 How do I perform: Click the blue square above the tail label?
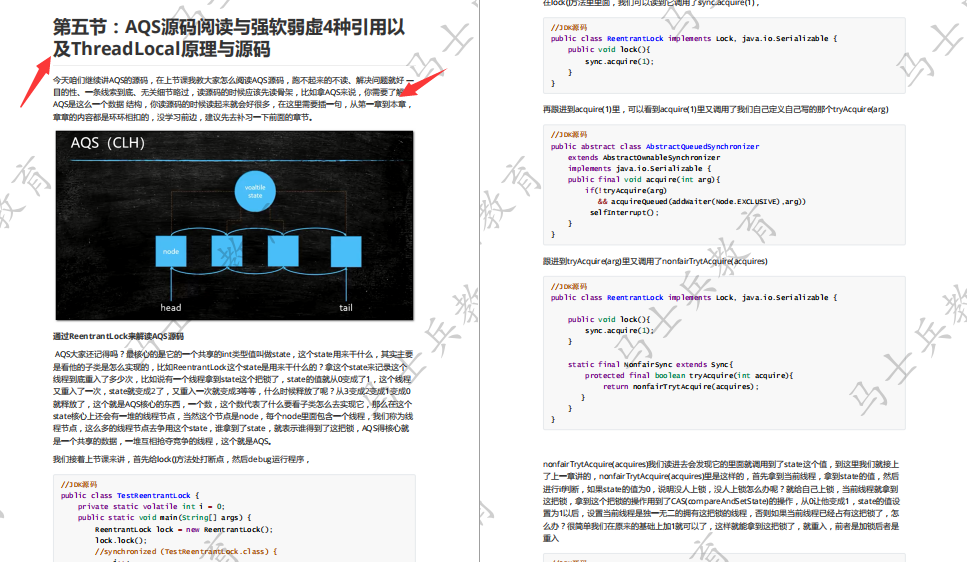pos(346,251)
